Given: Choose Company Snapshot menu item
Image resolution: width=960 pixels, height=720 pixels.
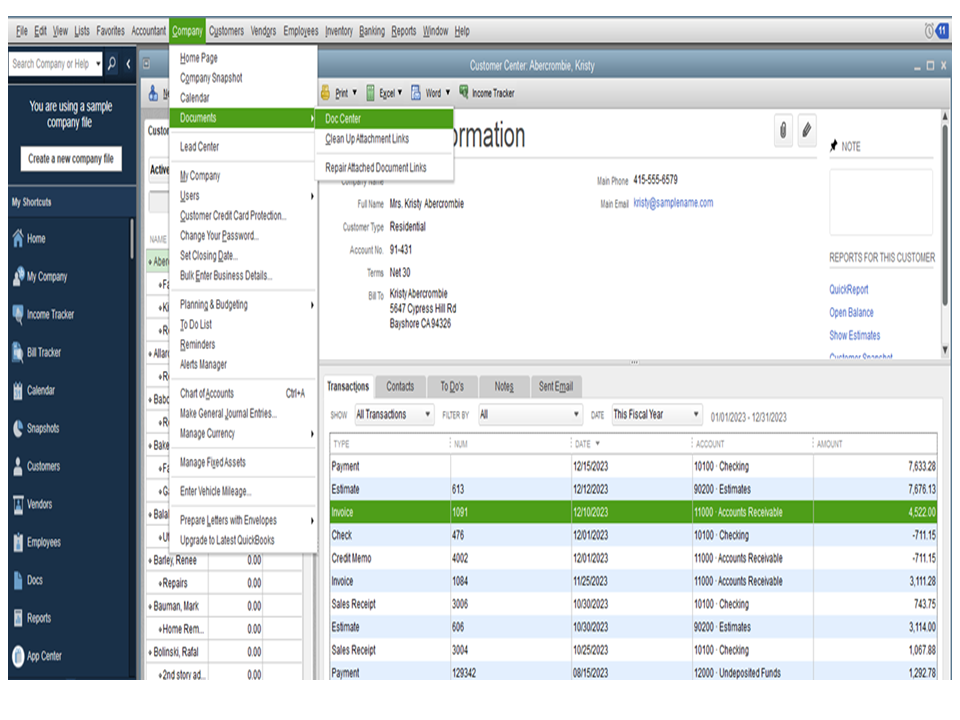Looking at the screenshot, I should 244,78.
